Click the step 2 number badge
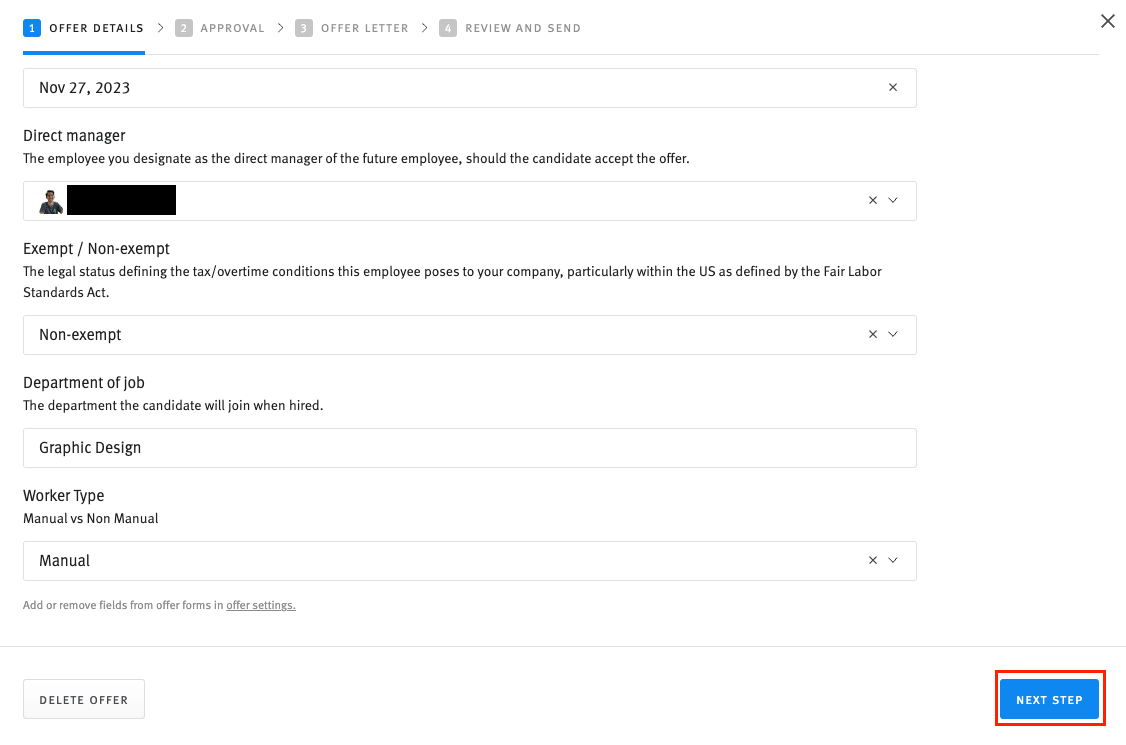 tap(184, 28)
